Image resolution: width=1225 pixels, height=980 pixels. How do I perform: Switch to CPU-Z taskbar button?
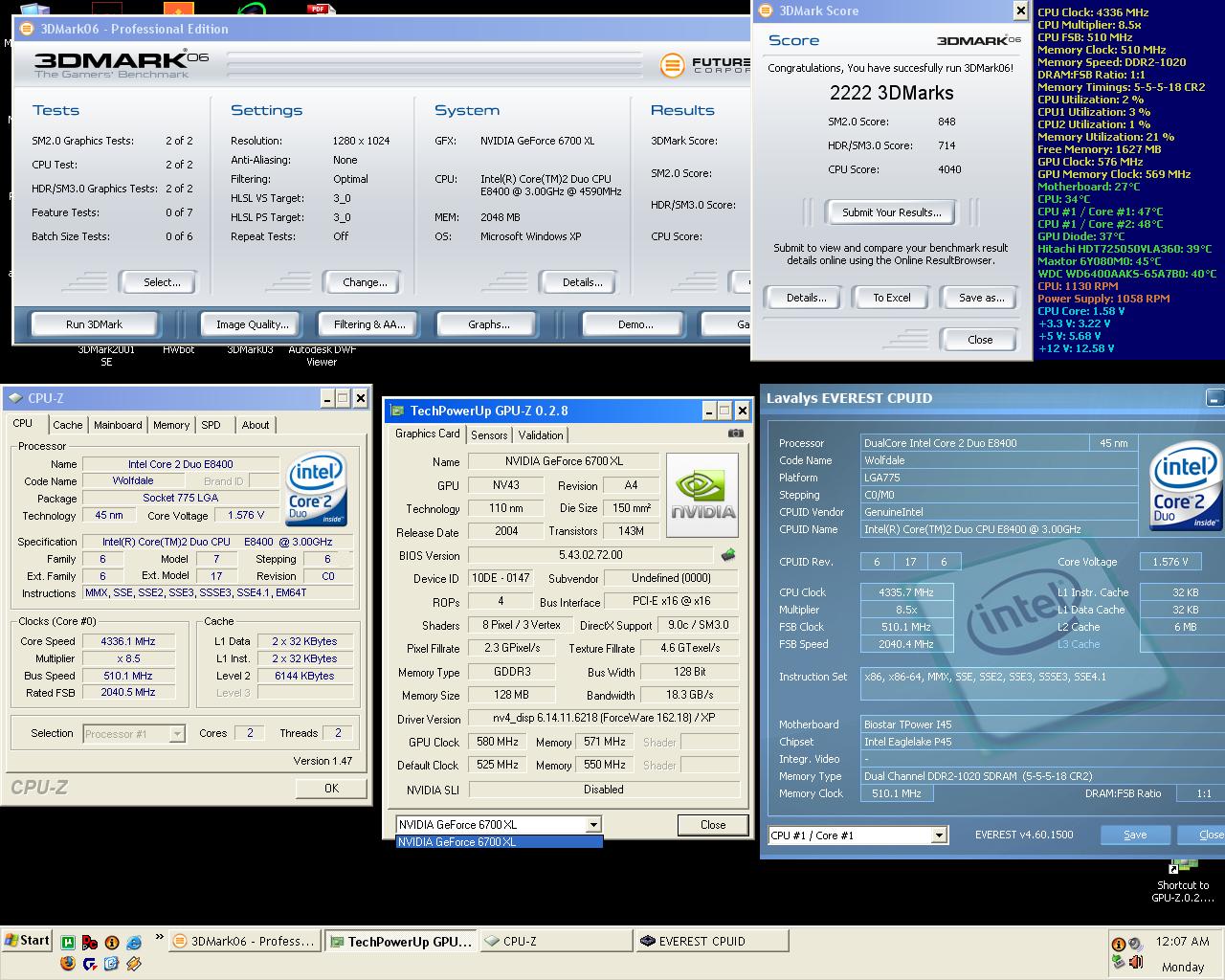(555, 942)
